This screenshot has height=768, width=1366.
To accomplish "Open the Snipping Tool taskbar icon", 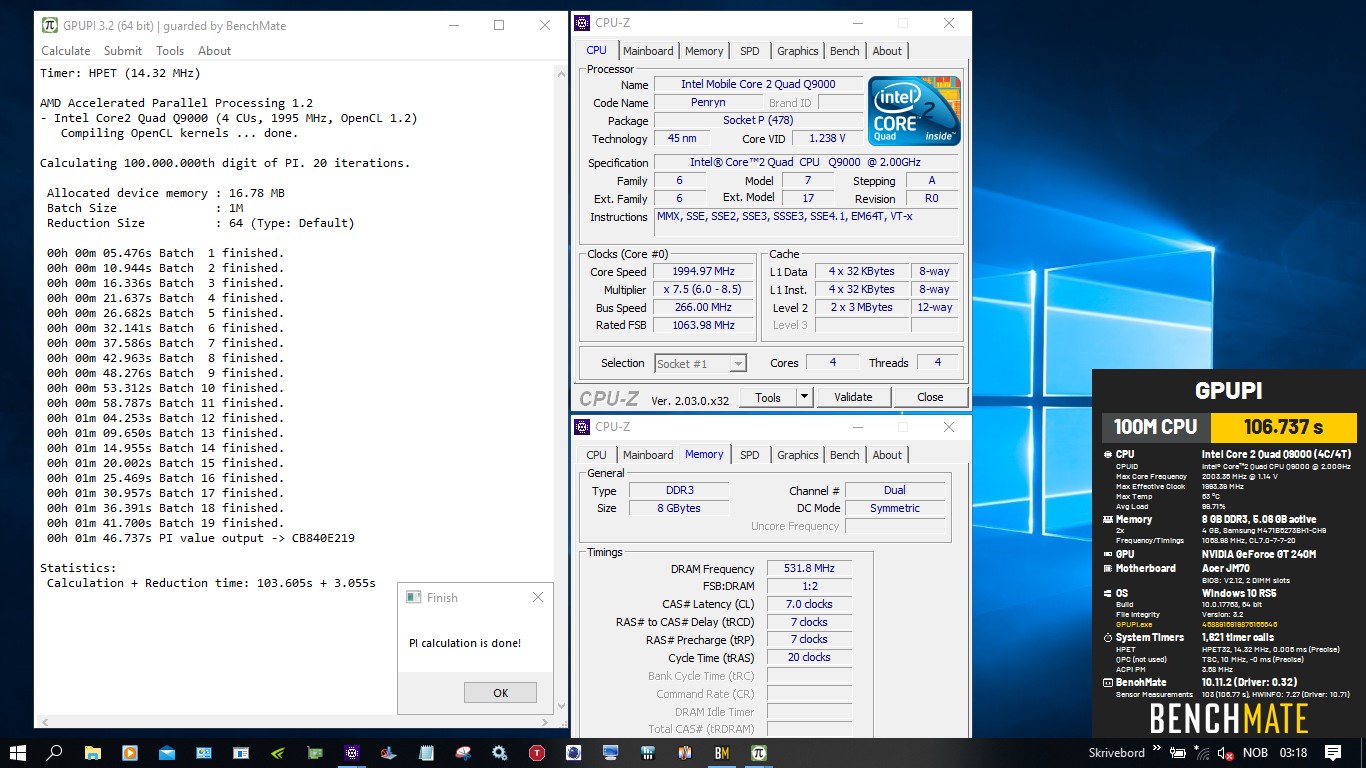I will (x=463, y=752).
